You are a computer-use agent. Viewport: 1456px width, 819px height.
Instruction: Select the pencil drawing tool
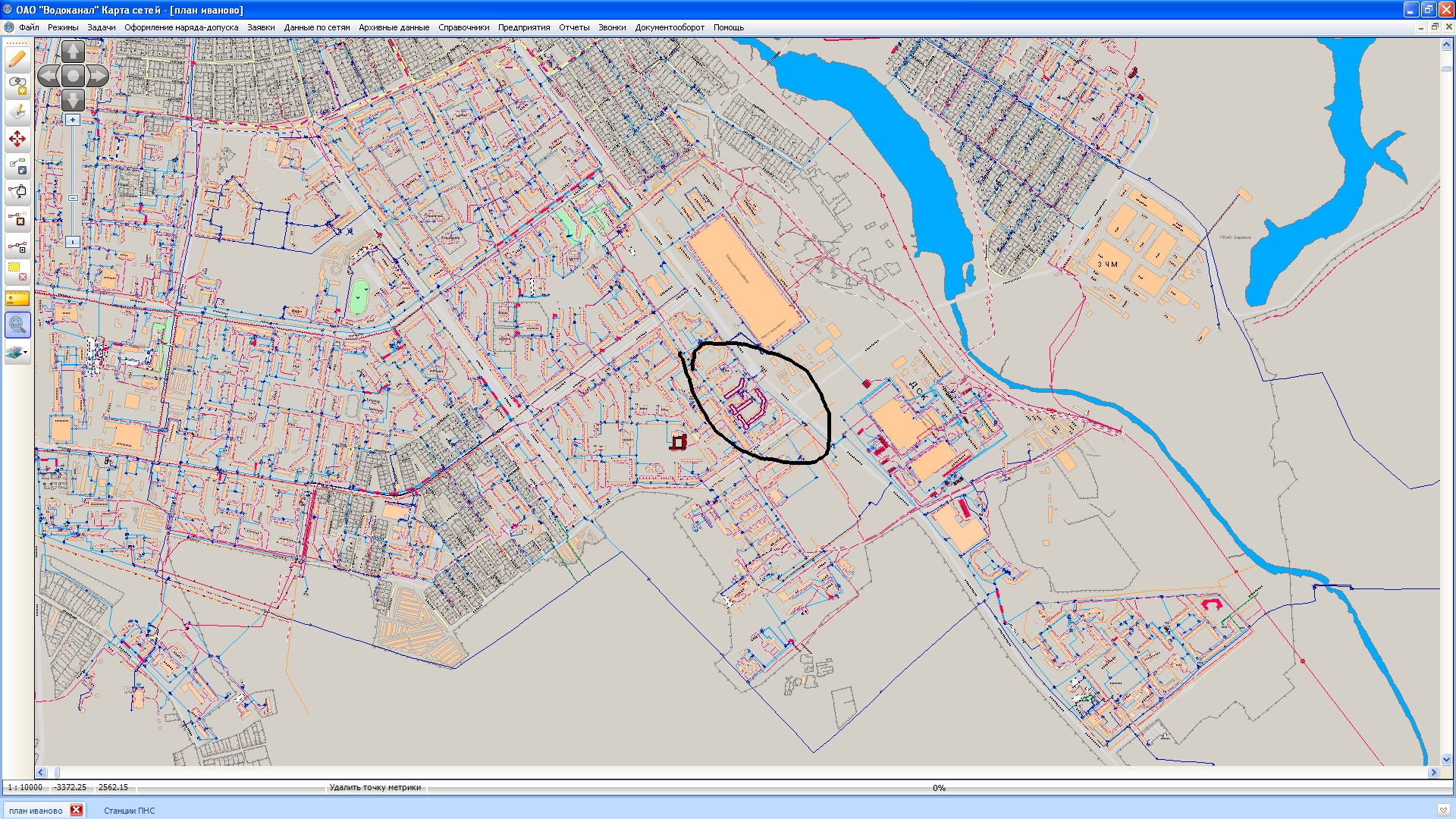pos(17,58)
